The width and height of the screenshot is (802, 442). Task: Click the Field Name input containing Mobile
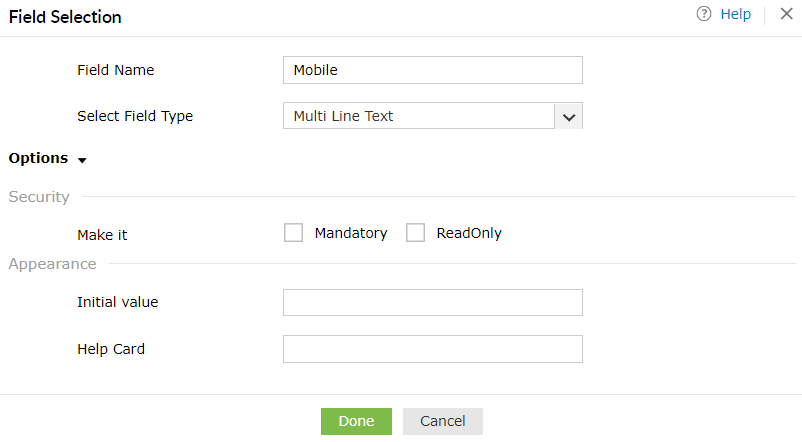pos(432,70)
